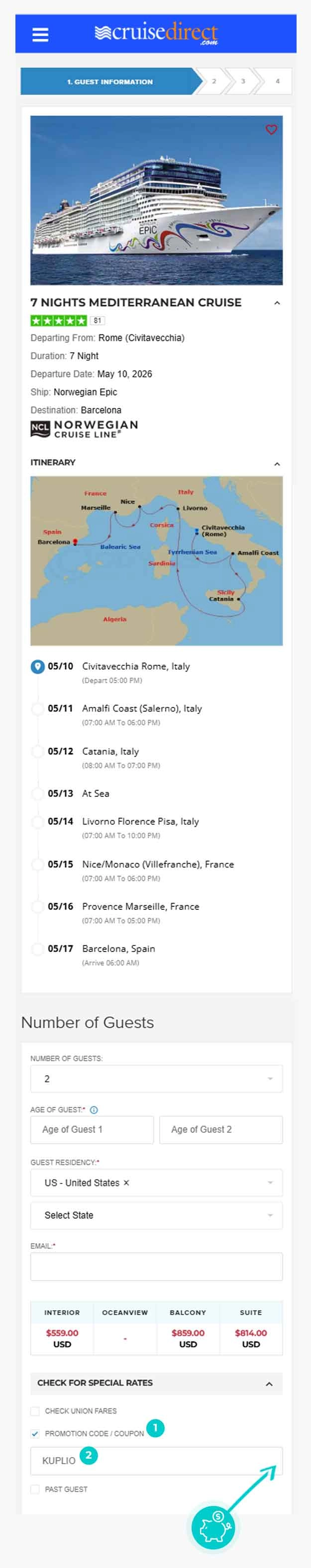Tick the Past Guest checkbox
The width and height of the screenshot is (311, 1568).
35,1489
